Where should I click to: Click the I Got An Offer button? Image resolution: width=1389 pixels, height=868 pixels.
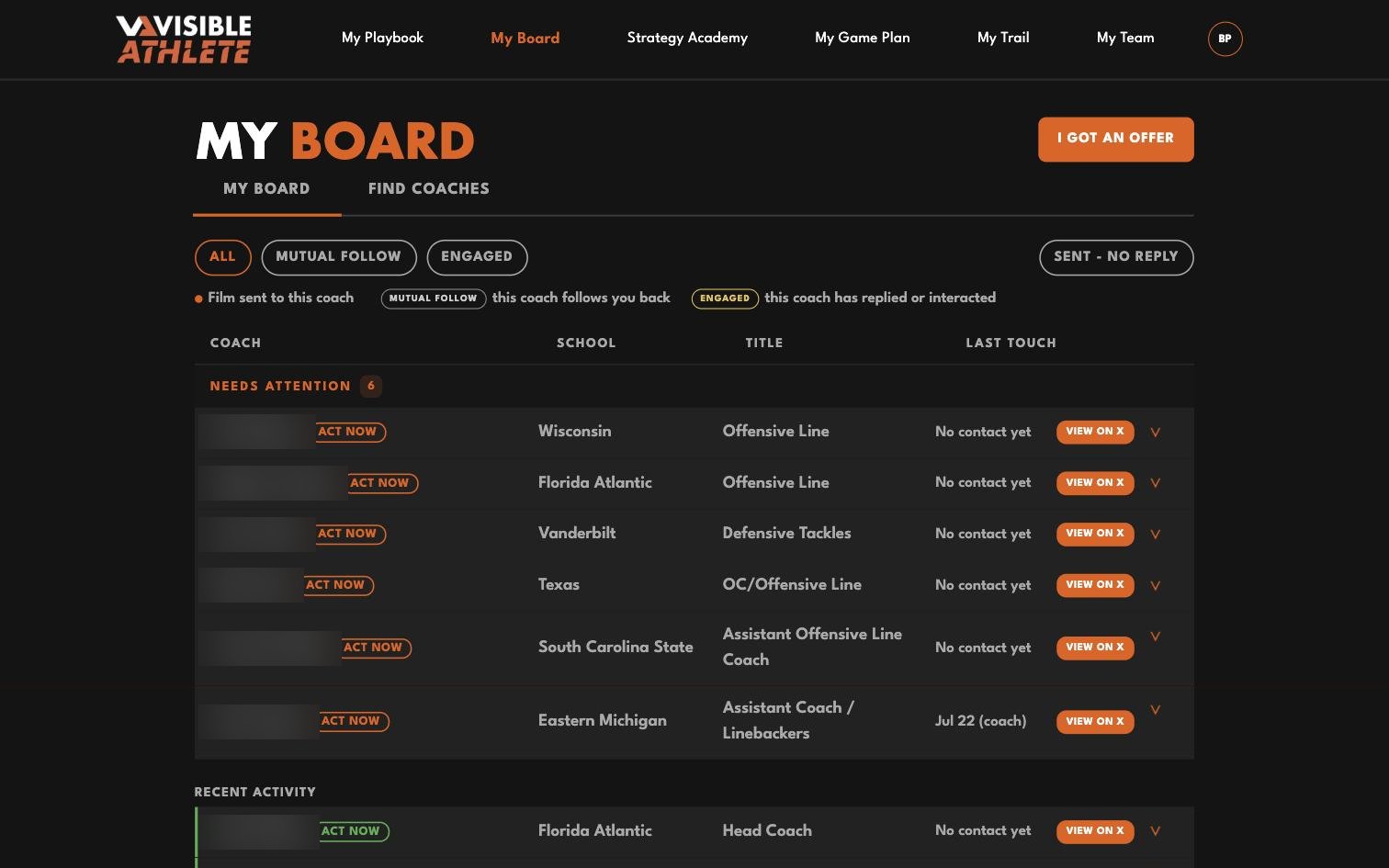coord(1116,140)
